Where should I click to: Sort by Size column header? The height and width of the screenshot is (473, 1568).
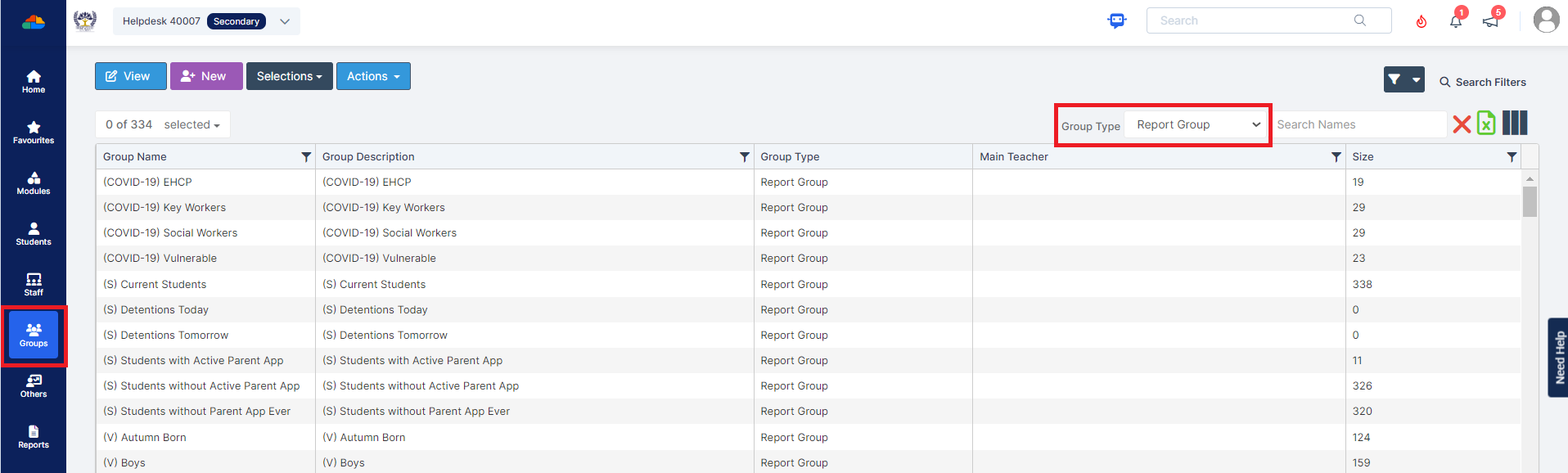[1363, 156]
